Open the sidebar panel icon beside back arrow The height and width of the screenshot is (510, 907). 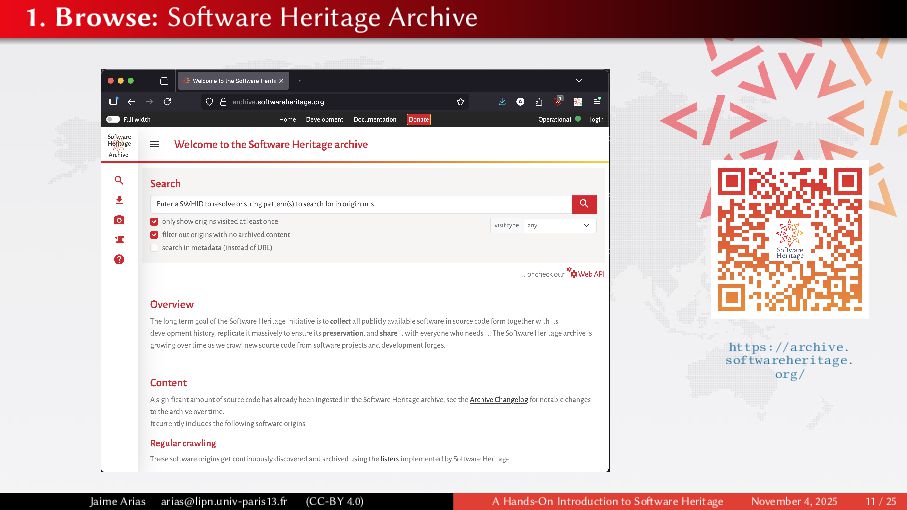113,102
